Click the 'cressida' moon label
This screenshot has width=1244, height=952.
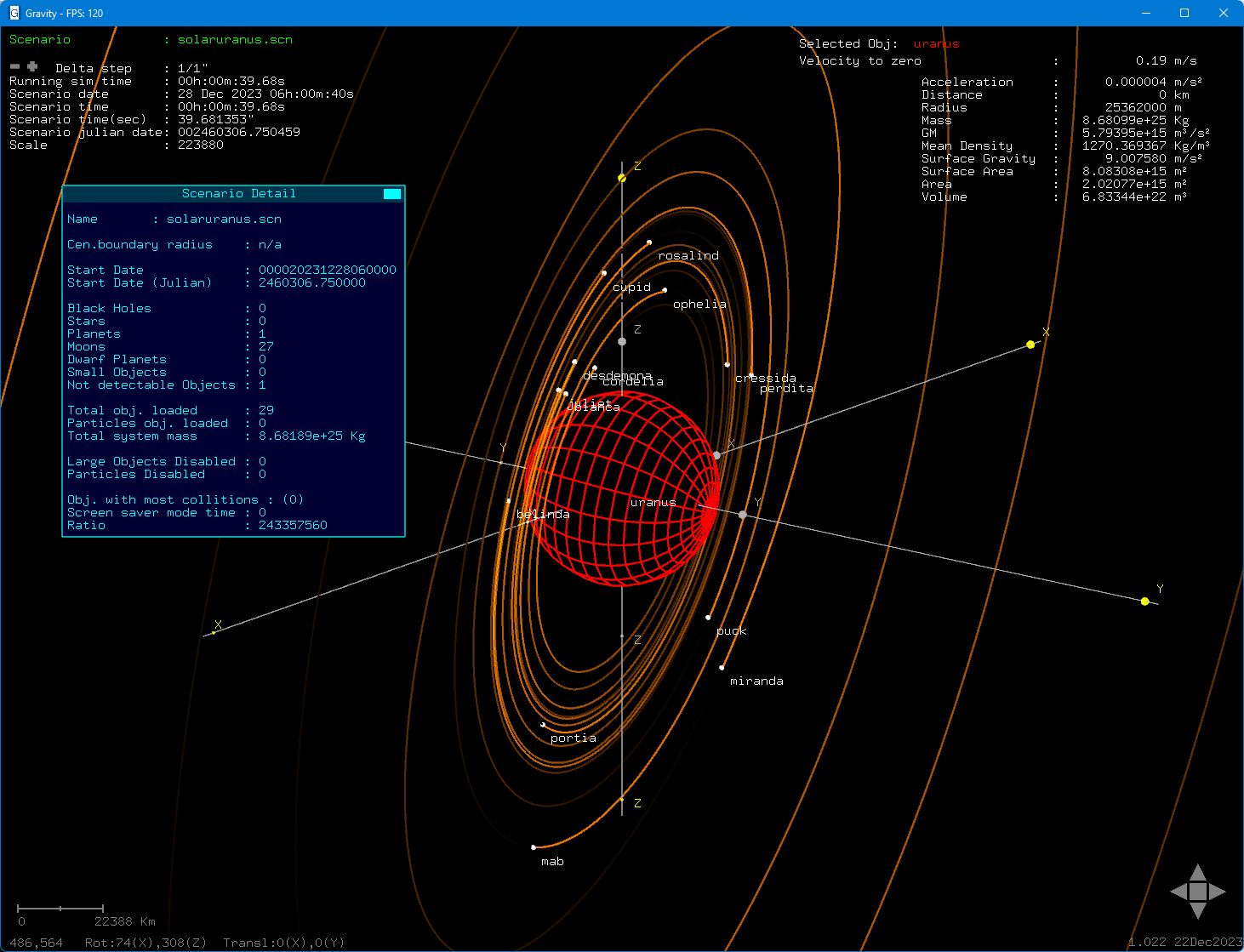point(766,378)
